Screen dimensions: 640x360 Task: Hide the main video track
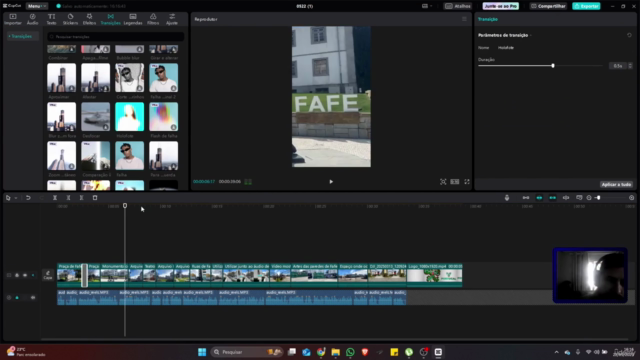click(25, 276)
